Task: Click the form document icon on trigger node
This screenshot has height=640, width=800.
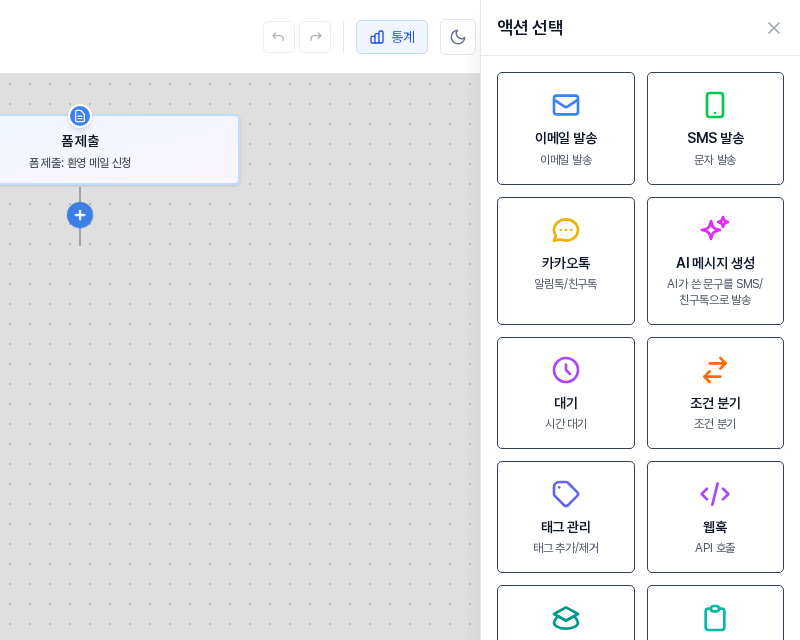Action: 80,116
